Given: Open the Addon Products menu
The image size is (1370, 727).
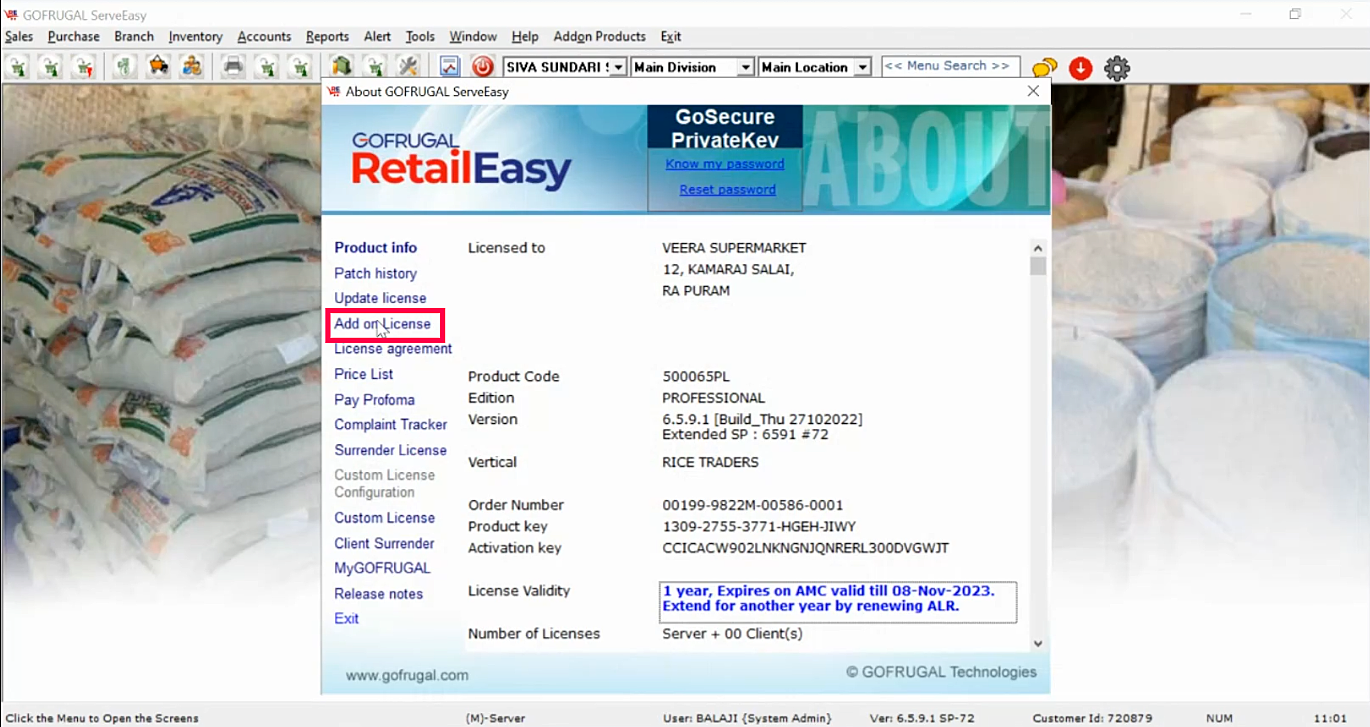Looking at the screenshot, I should (599, 36).
